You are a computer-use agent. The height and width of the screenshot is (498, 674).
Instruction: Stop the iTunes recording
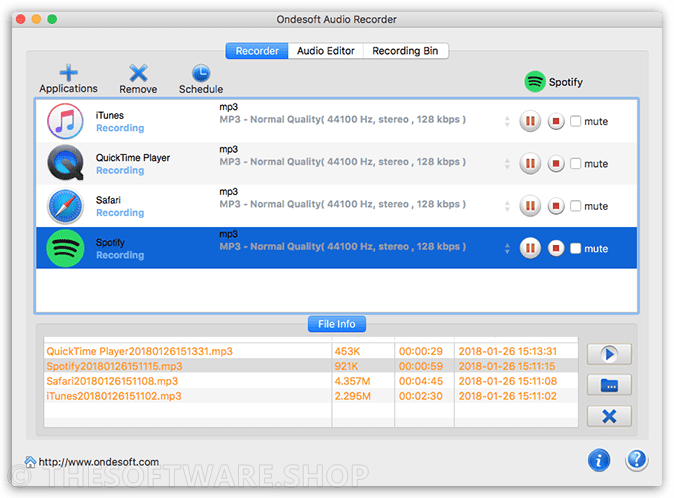pyautogui.click(x=556, y=121)
